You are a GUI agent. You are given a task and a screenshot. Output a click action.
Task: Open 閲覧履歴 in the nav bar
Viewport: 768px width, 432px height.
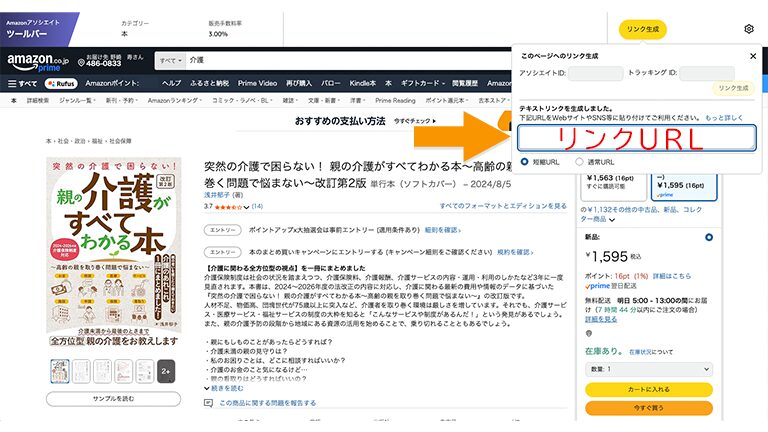click(465, 83)
